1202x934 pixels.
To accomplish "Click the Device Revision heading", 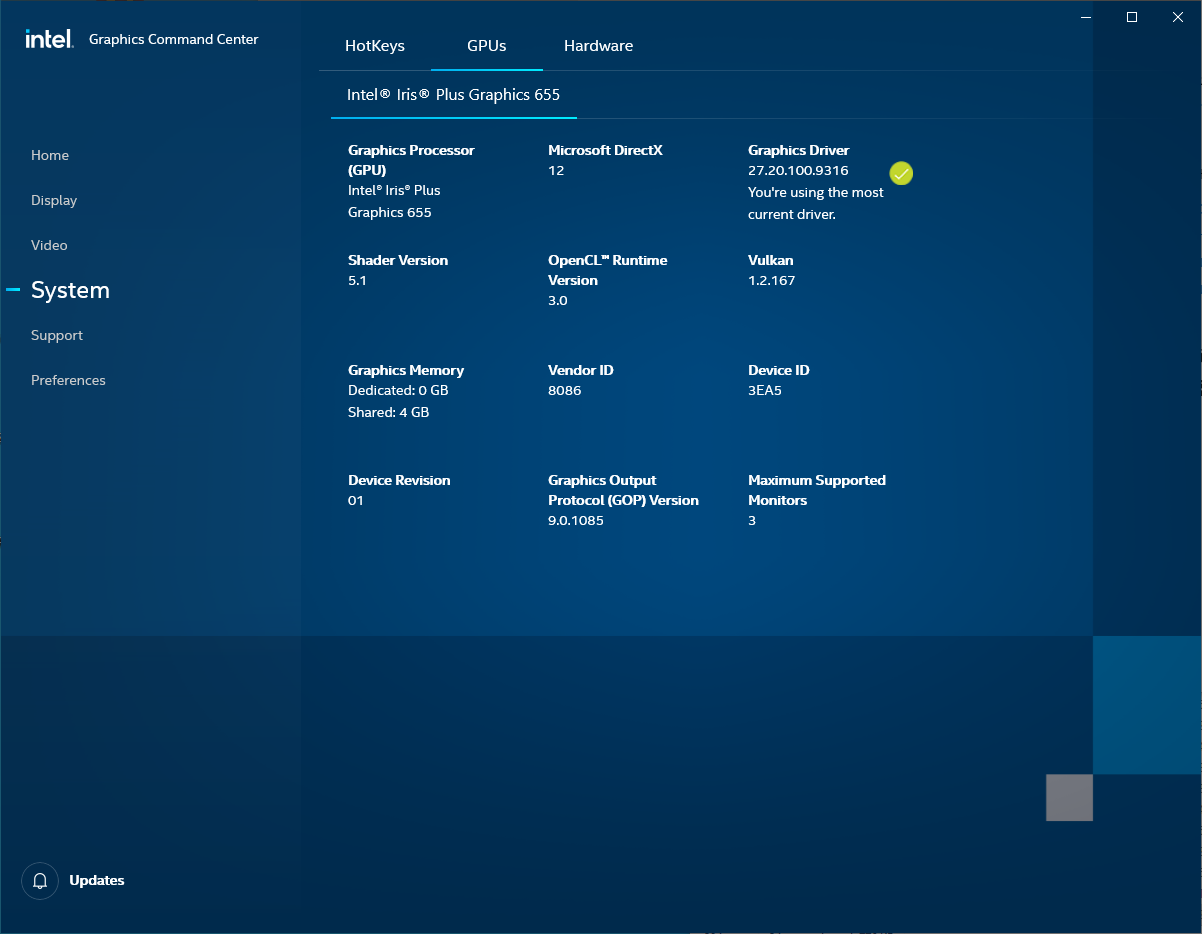I will point(399,480).
